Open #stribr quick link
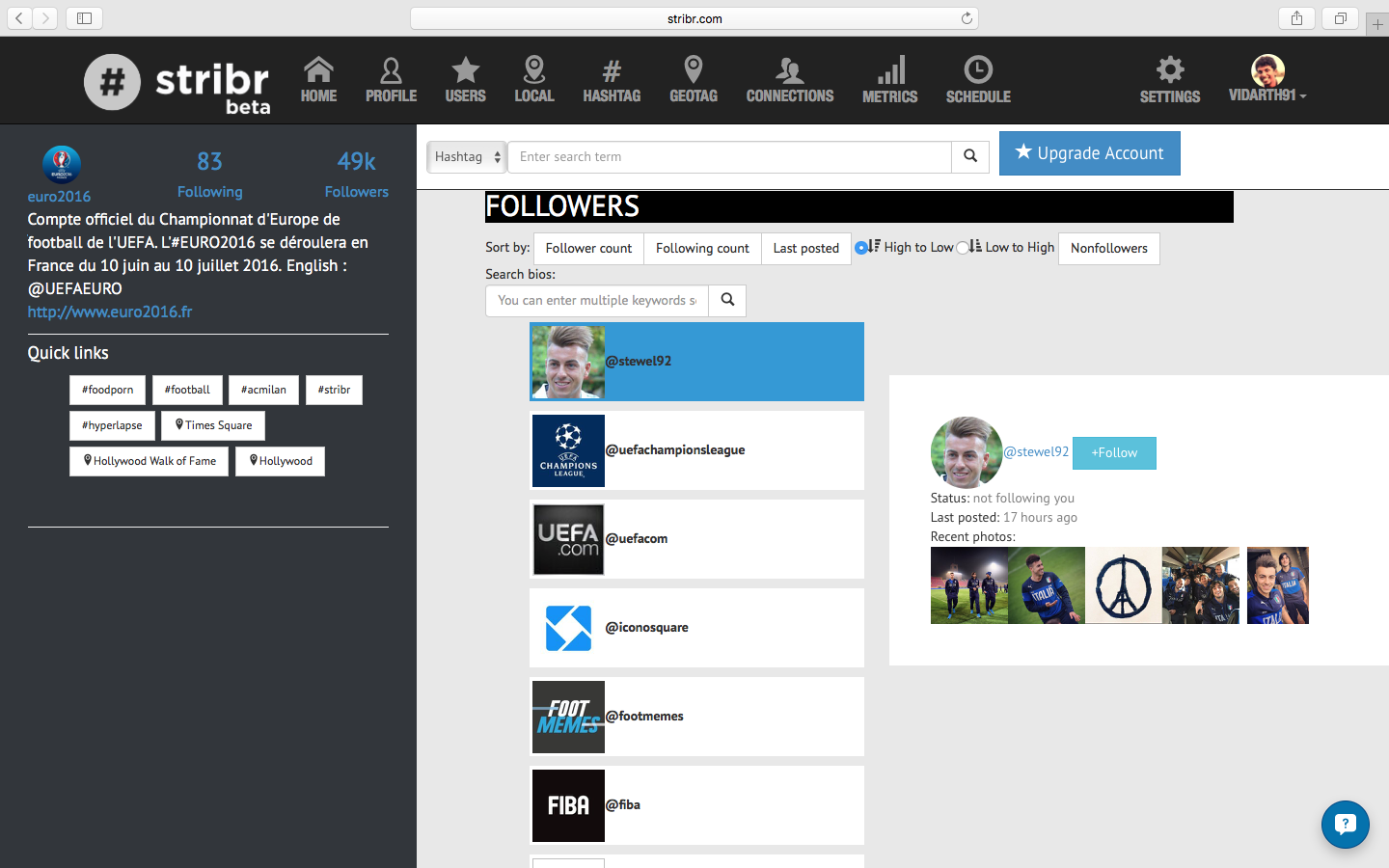1389x868 pixels. [x=334, y=390]
